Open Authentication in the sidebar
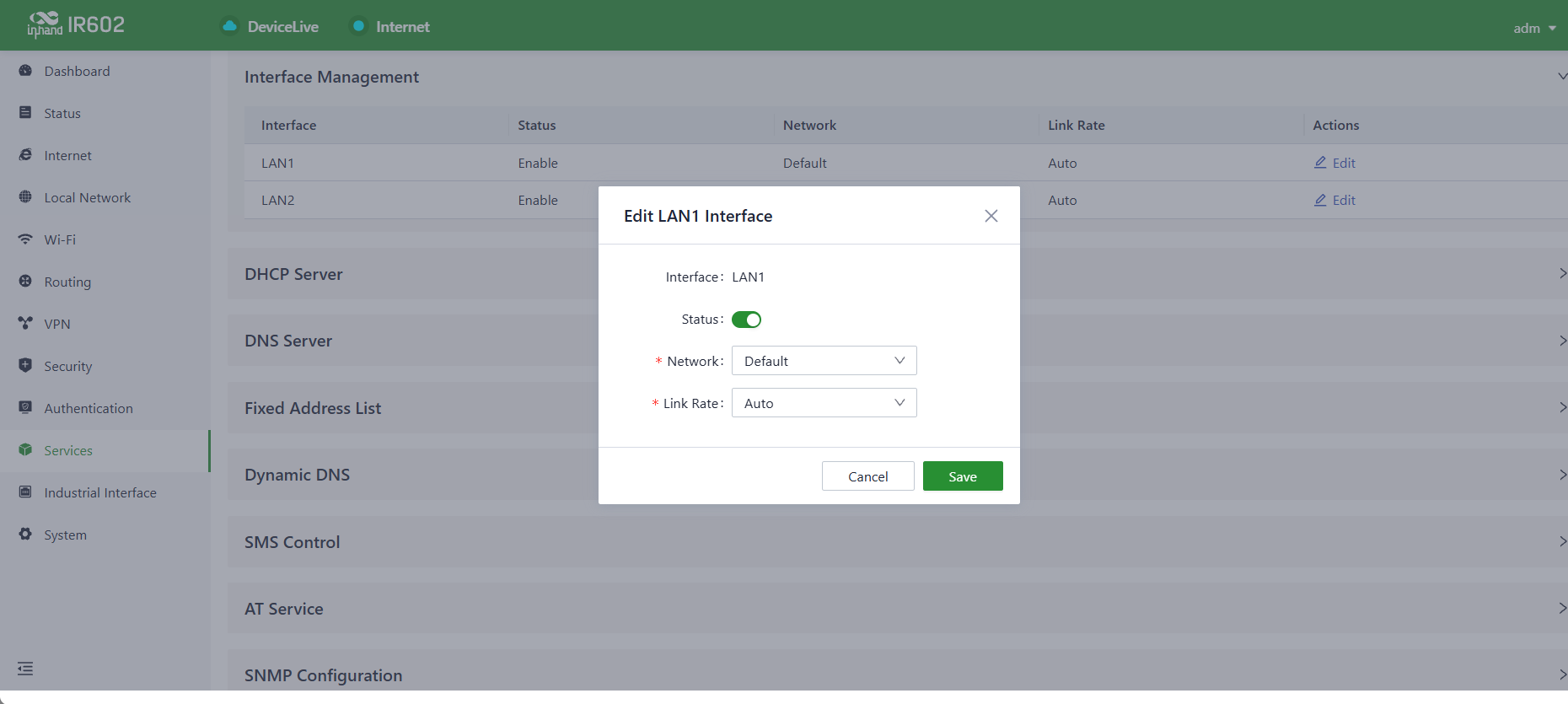The height and width of the screenshot is (704, 1568). point(89,408)
